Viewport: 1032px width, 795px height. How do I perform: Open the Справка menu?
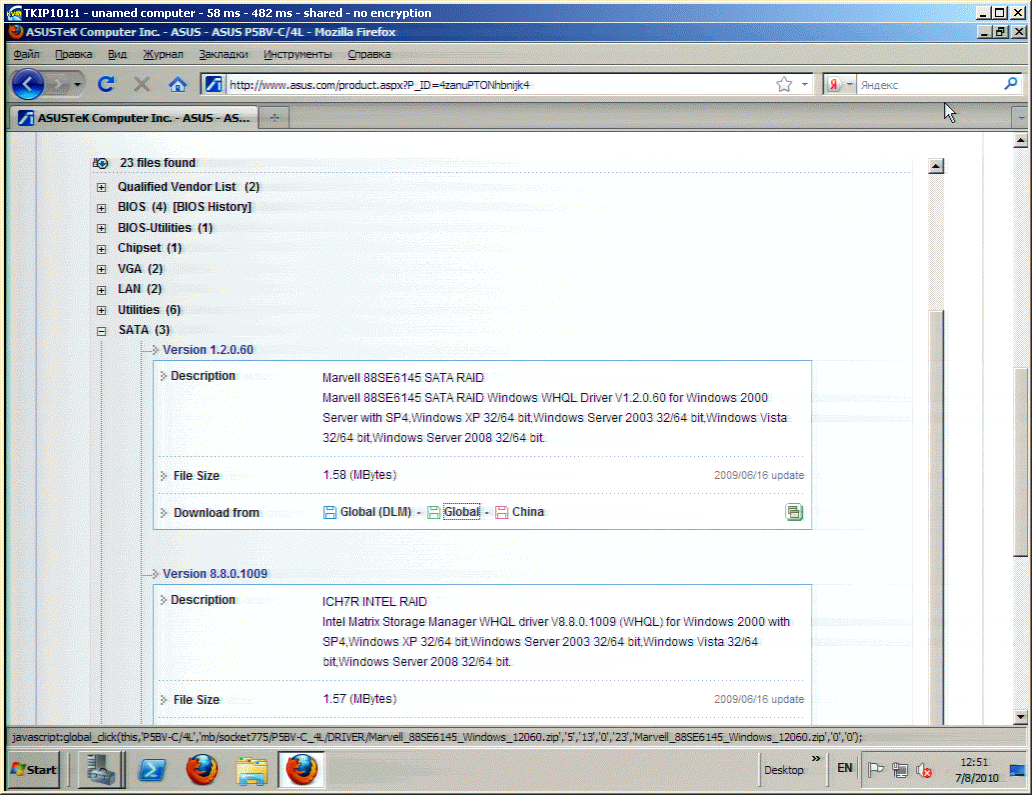[x=369, y=54]
